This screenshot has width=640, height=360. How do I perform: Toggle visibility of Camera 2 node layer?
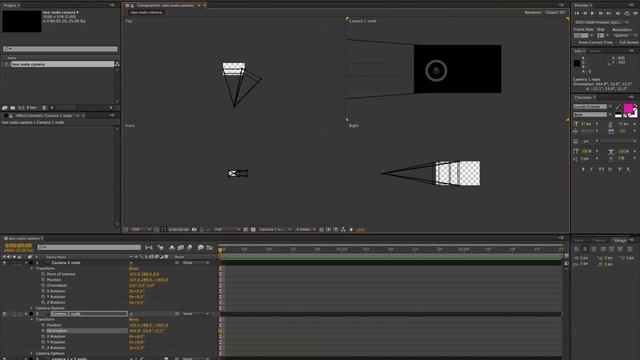[4, 263]
